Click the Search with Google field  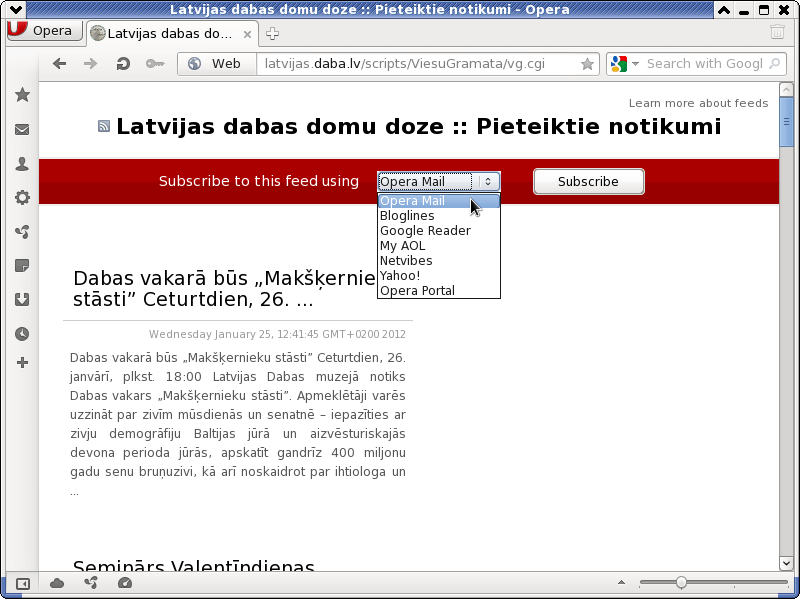pos(704,64)
